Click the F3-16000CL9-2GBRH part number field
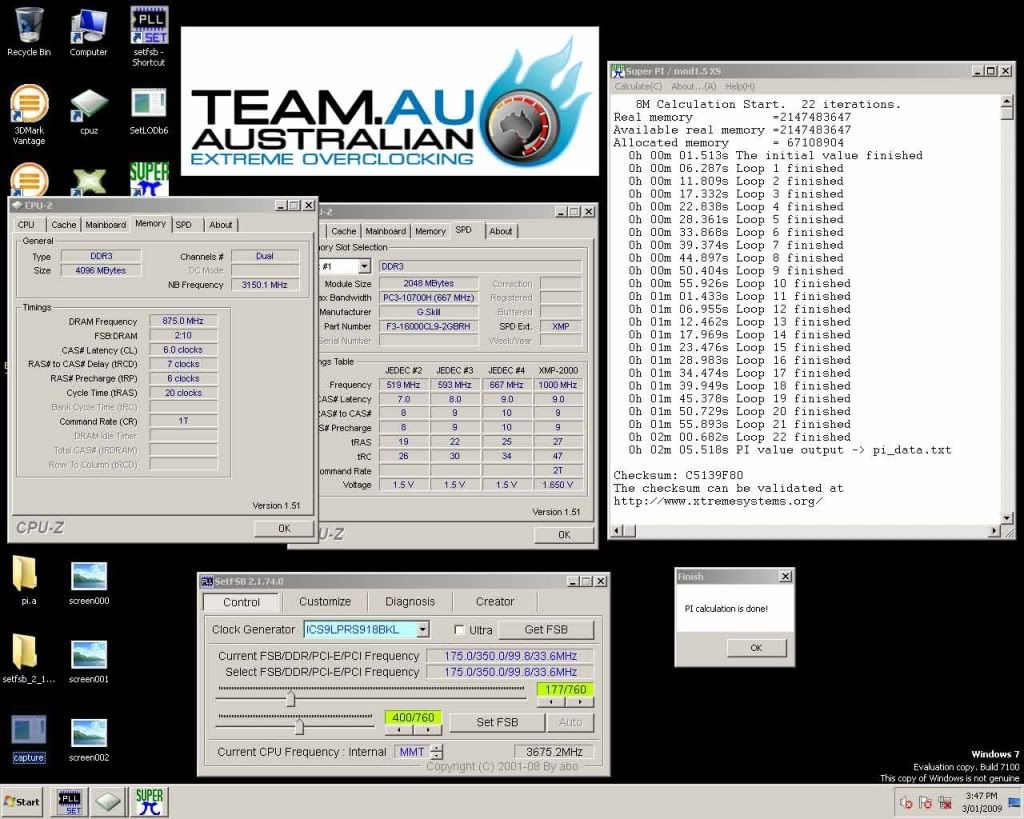 point(428,327)
